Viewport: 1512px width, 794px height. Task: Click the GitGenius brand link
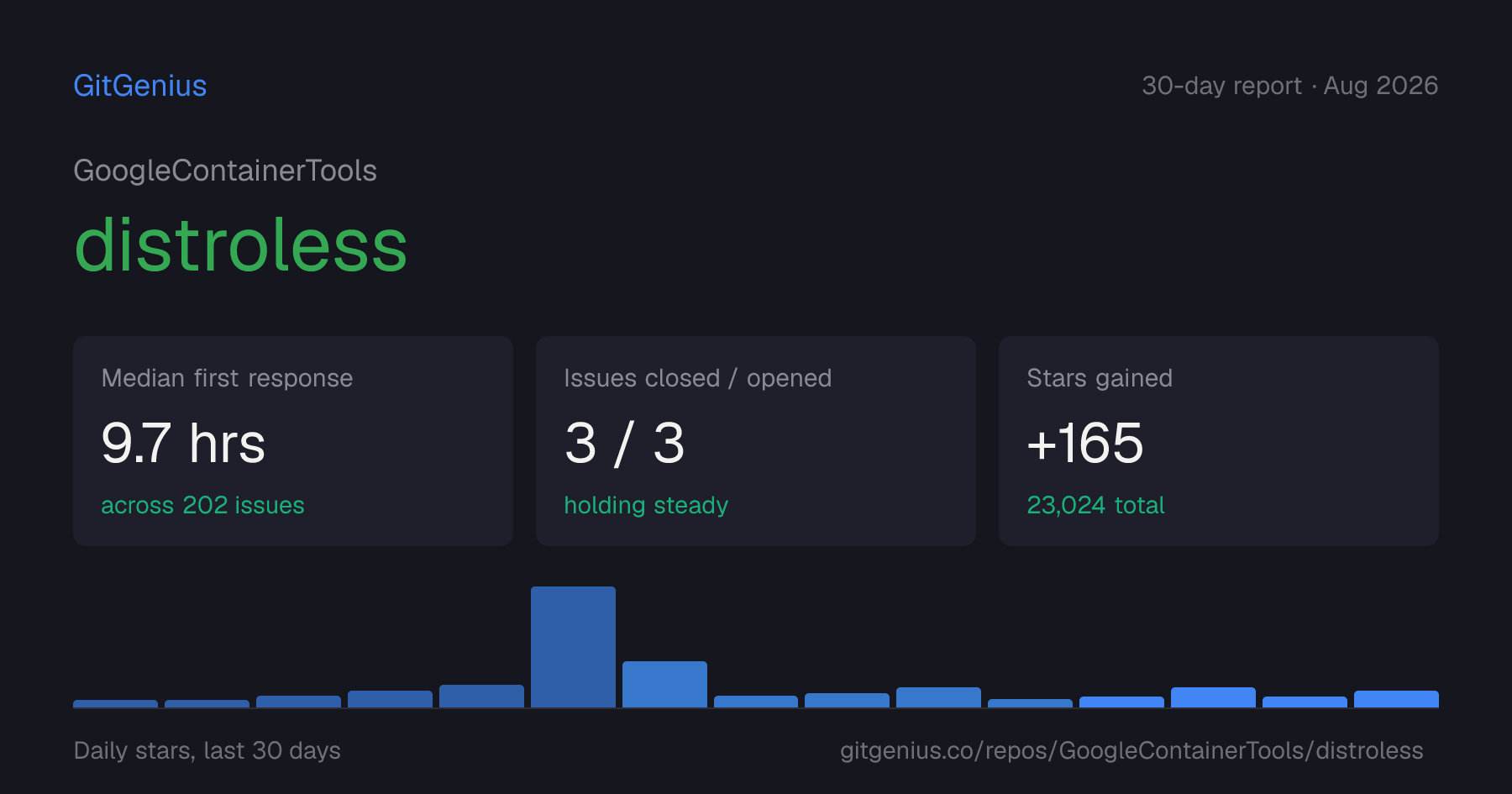click(140, 86)
